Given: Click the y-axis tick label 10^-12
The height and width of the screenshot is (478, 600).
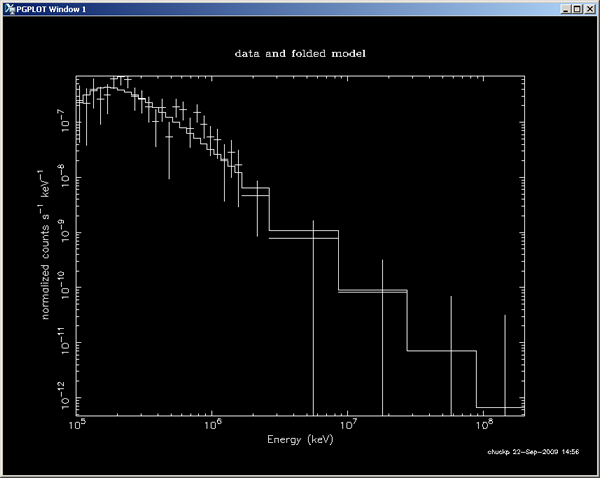Looking at the screenshot, I should pos(64,395).
